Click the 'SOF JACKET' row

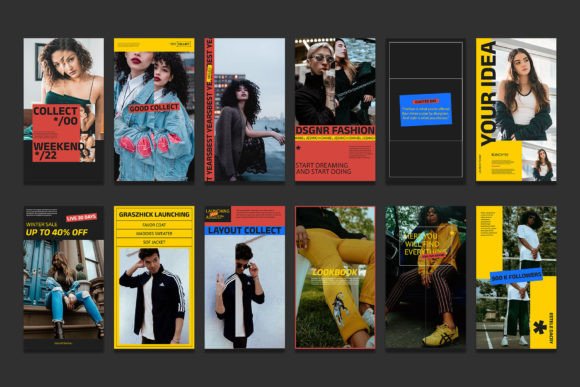coord(154,242)
